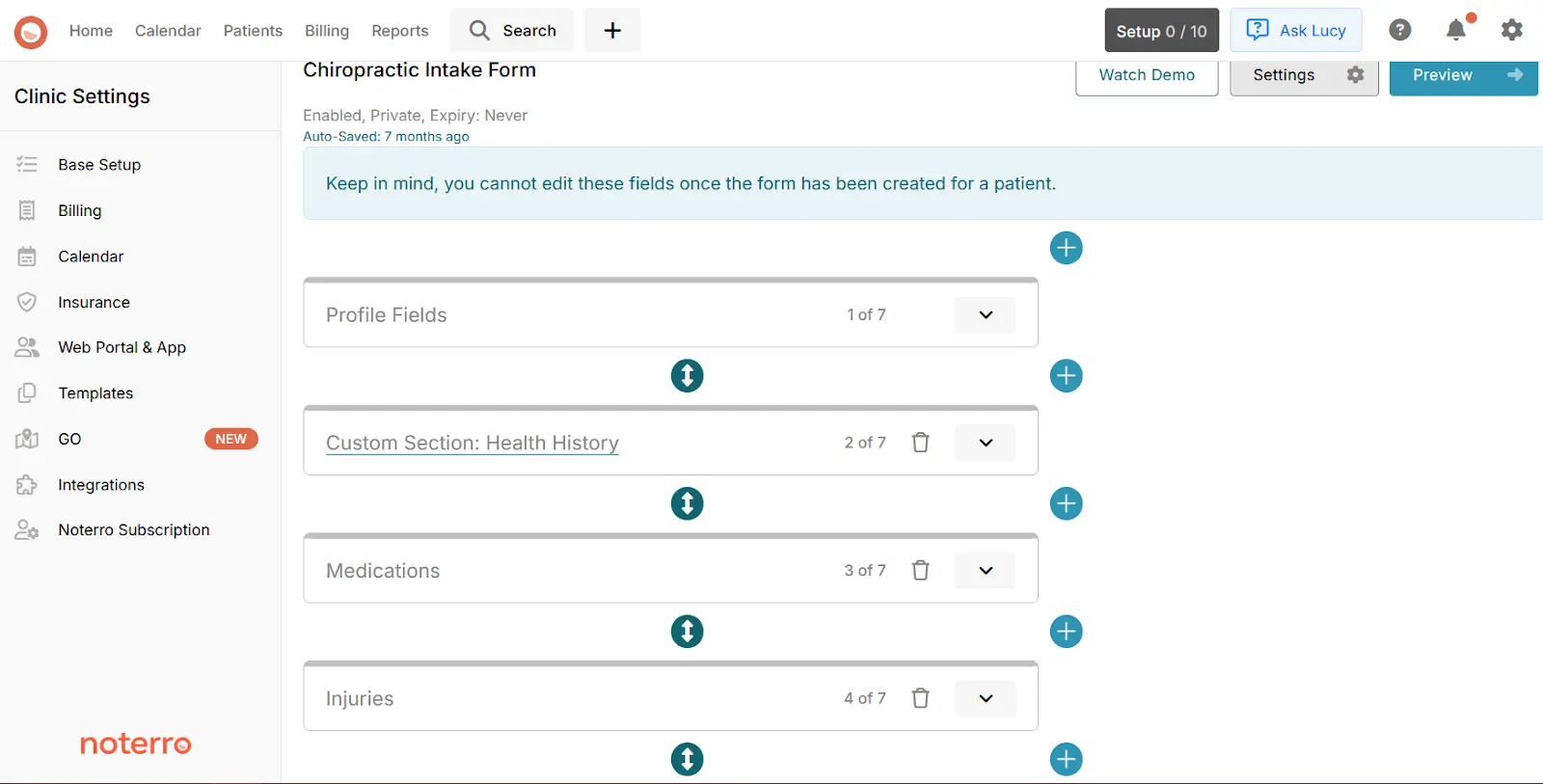Click the NEW badge next to GO
Screen dimensions: 1543x784
(x=231, y=439)
